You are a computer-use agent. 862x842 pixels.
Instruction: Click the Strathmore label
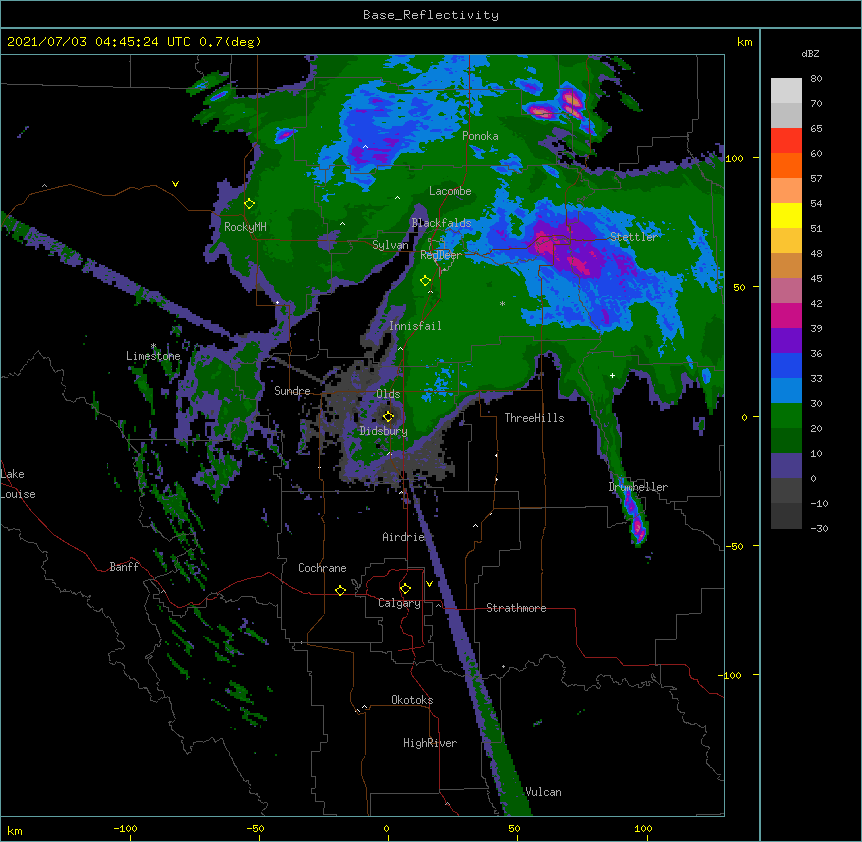click(x=516, y=608)
